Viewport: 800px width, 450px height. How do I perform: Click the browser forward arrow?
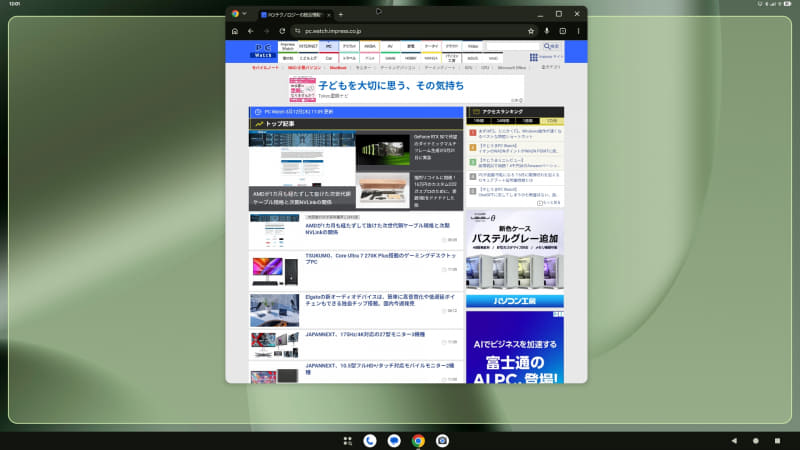266,31
